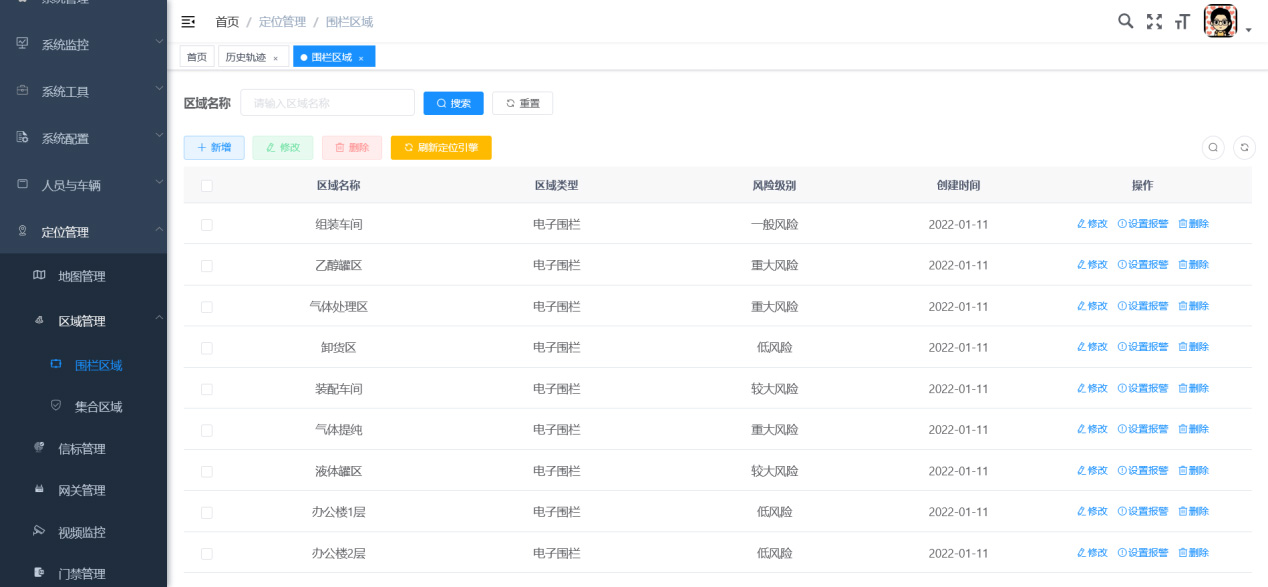Collapse sidebar with the hamburger icon
Image resolution: width=1268 pixels, height=587 pixels.
click(x=188, y=21)
